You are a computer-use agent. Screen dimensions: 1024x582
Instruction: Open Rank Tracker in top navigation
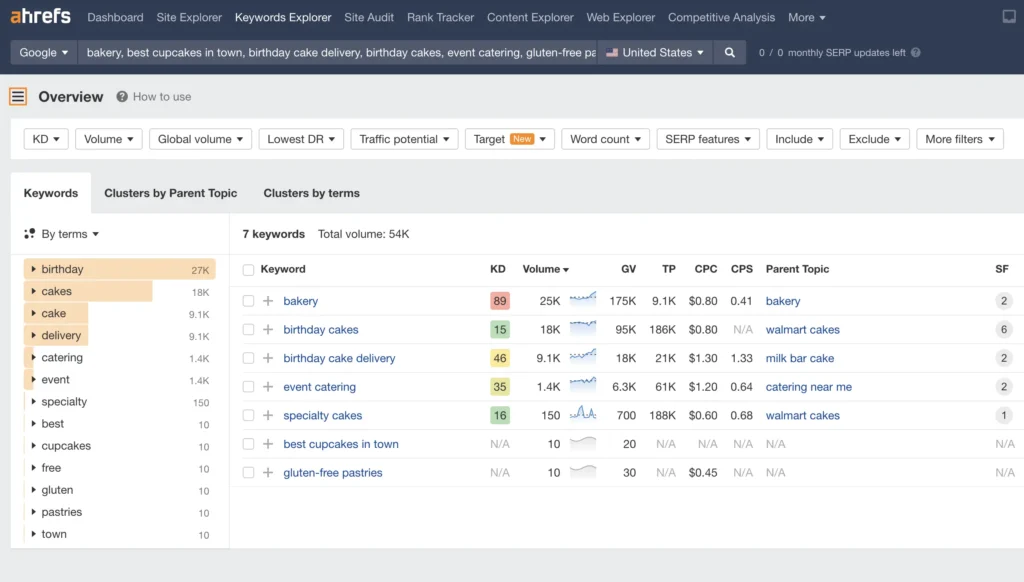[440, 18]
